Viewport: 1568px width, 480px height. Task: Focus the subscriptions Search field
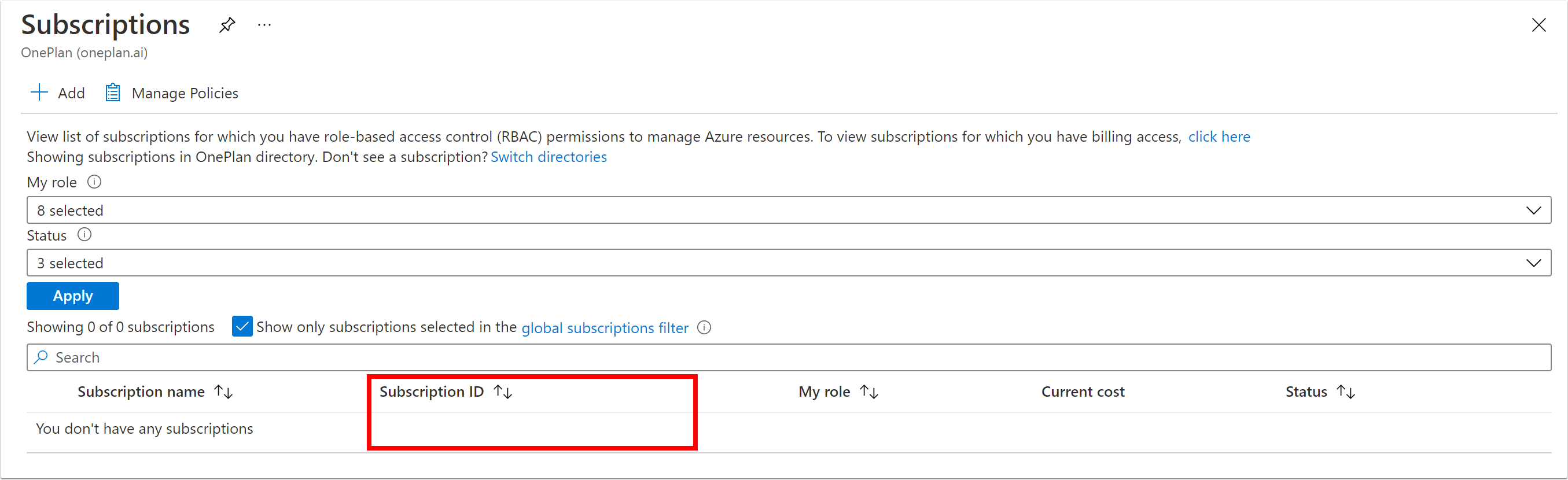point(788,357)
